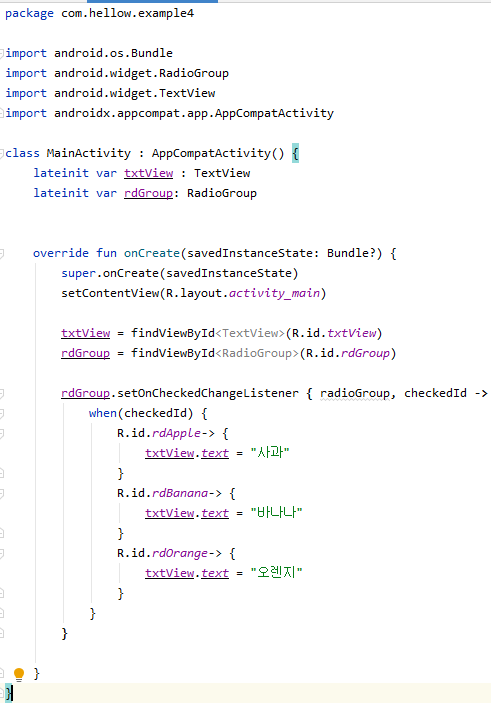
Task: Click the gray <RadioGroup> type hint
Action: tap(257, 353)
